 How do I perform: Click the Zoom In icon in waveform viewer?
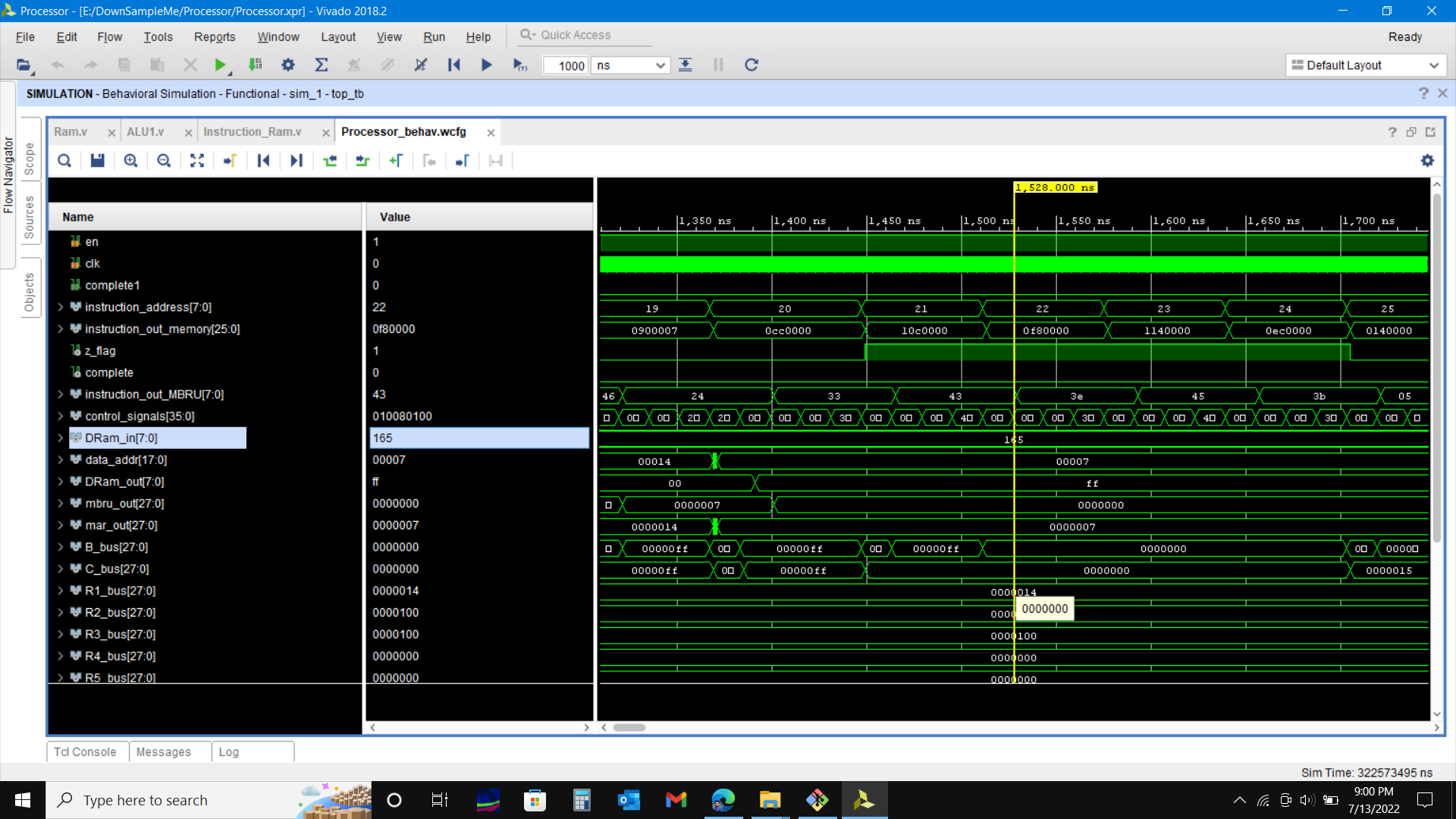coord(130,161)
